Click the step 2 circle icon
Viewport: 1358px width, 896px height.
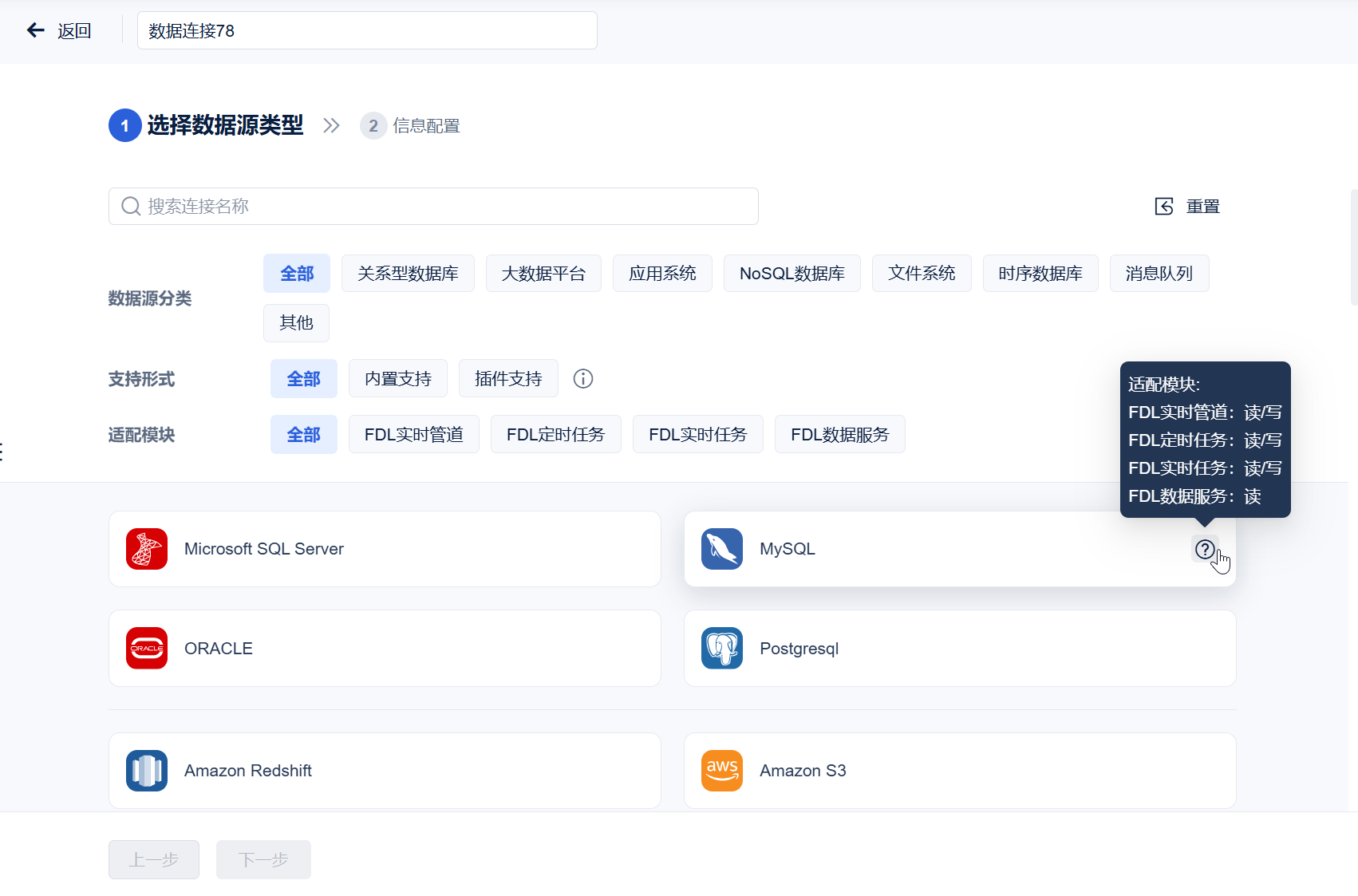pos(373,126)
